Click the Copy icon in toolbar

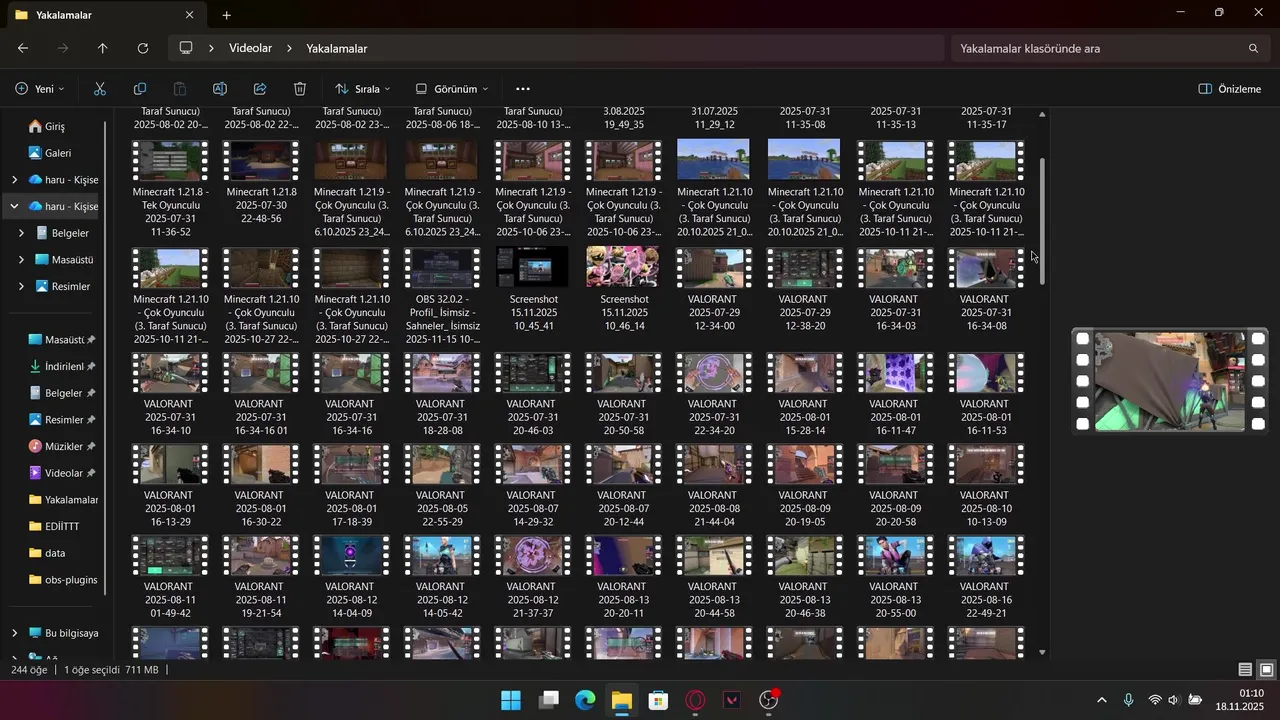click(x=140, y=89)
